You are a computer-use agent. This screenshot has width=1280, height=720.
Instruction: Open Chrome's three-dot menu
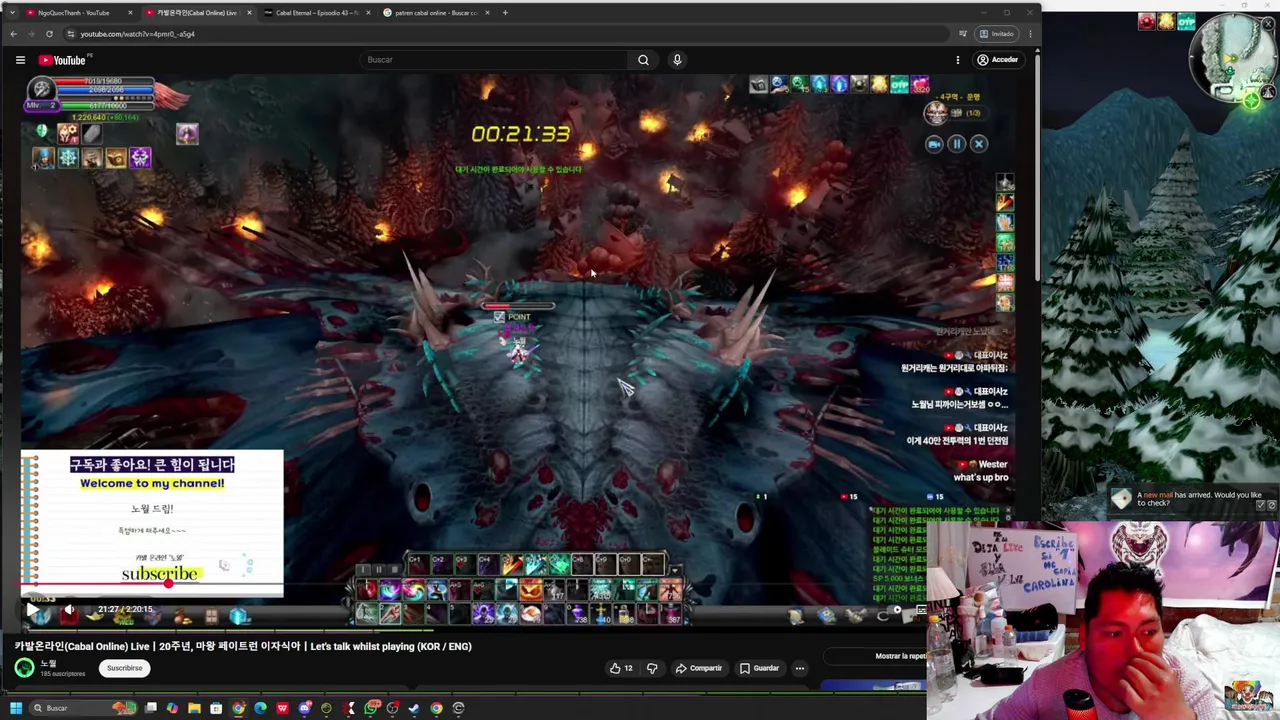(1030, 34)
